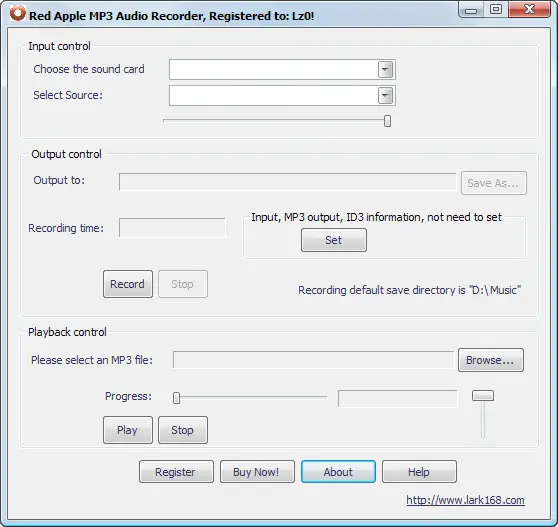Click the input volume slider handle
This screenshot has height=527, width=558.
[387, 121]
